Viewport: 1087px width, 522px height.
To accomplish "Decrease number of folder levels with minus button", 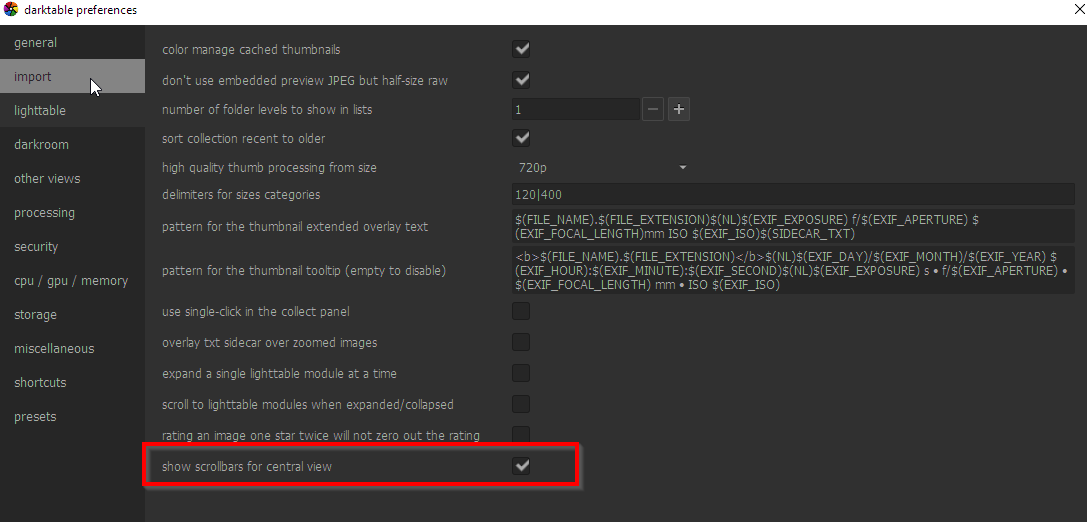I will coord(653,109).
